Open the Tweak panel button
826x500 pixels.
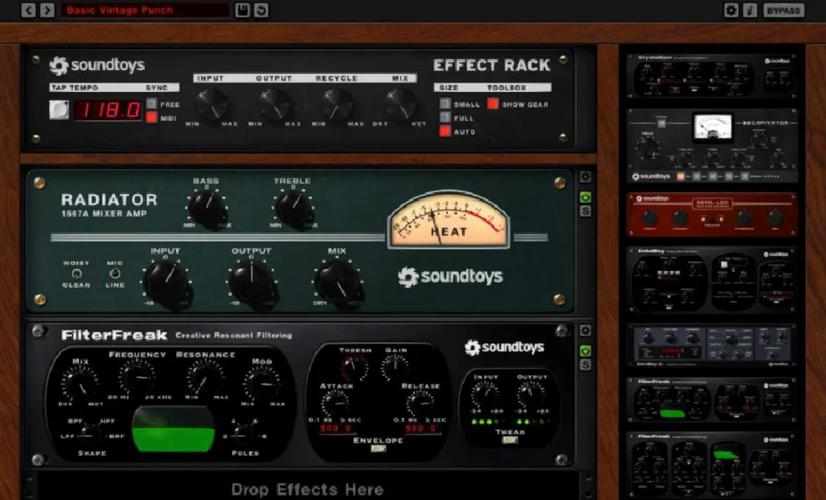pyautogui.click(x=509, y=439)
